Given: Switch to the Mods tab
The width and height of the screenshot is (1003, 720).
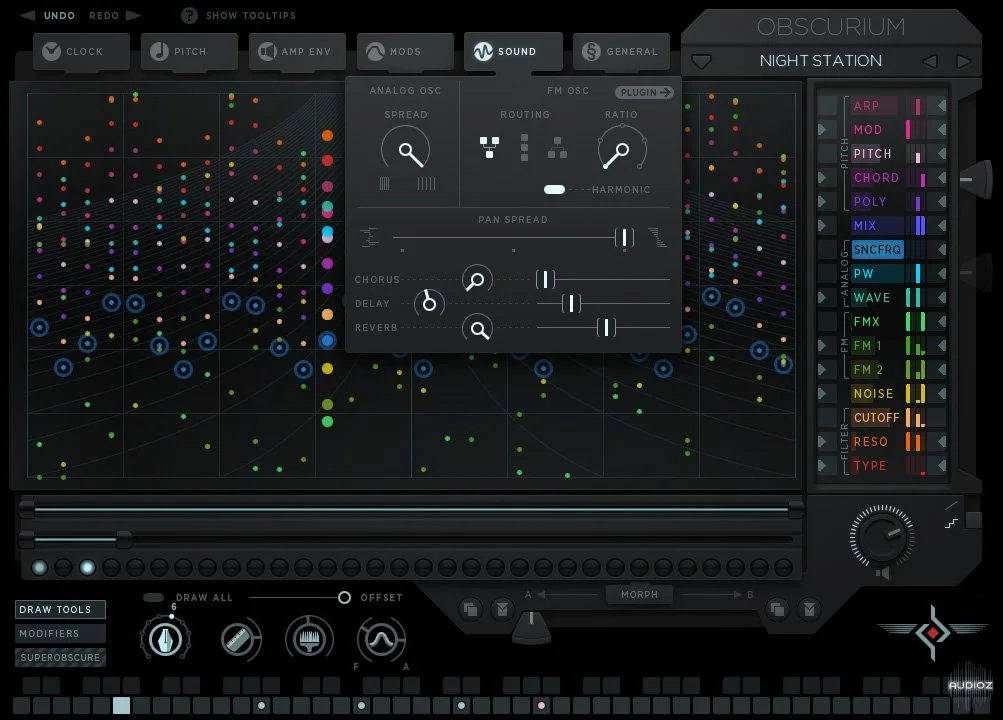Looking at the screenshot, I should coord(406,51).
